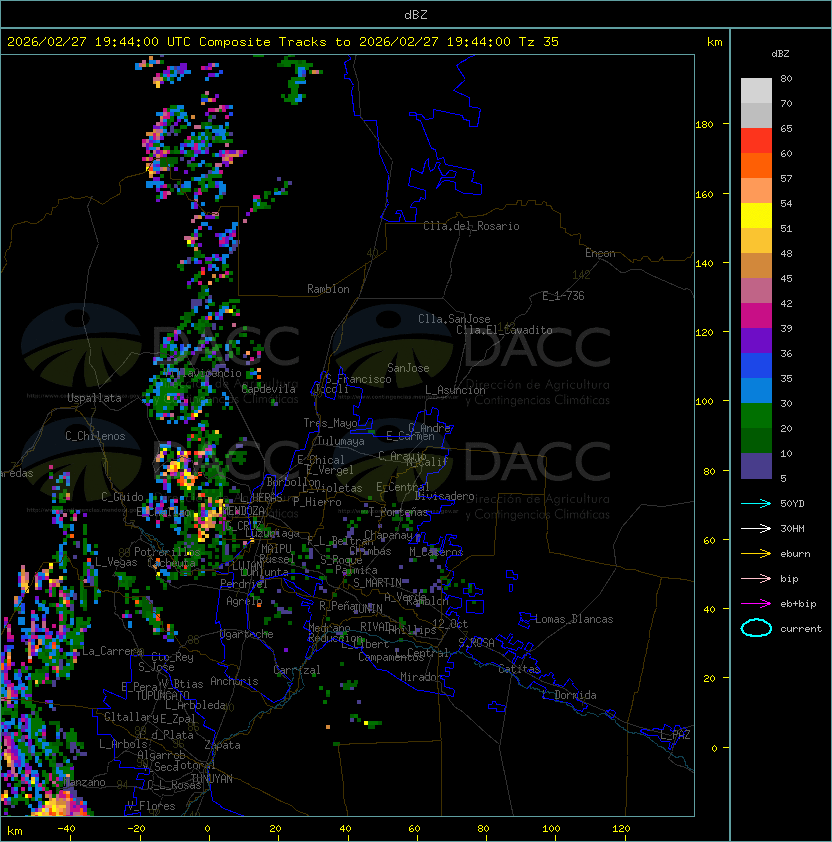The image size is (832, 842).
Task: Click the Clla.SanJose map label
Action: [x=454, y=319]
